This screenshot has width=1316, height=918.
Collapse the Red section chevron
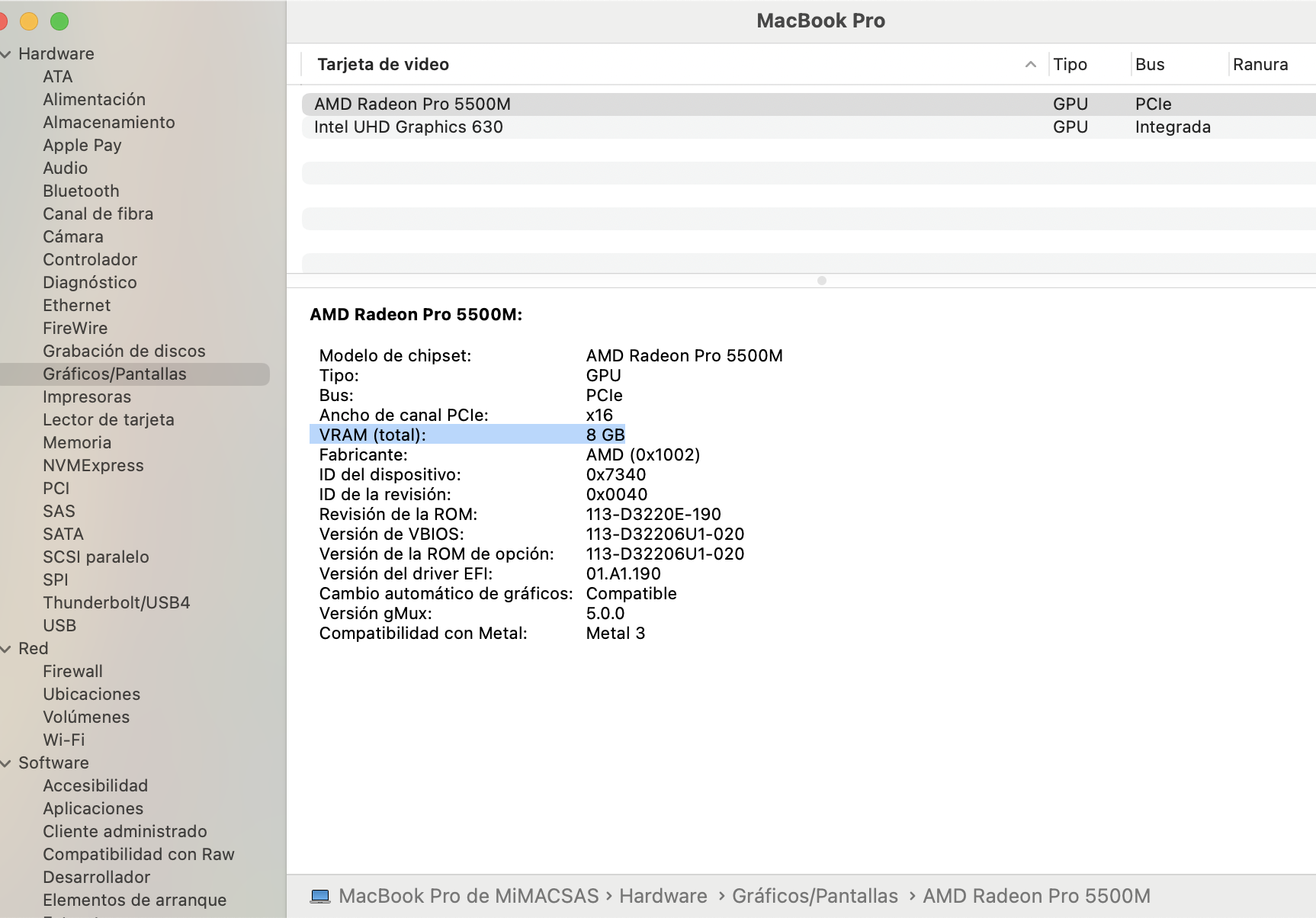6,649
